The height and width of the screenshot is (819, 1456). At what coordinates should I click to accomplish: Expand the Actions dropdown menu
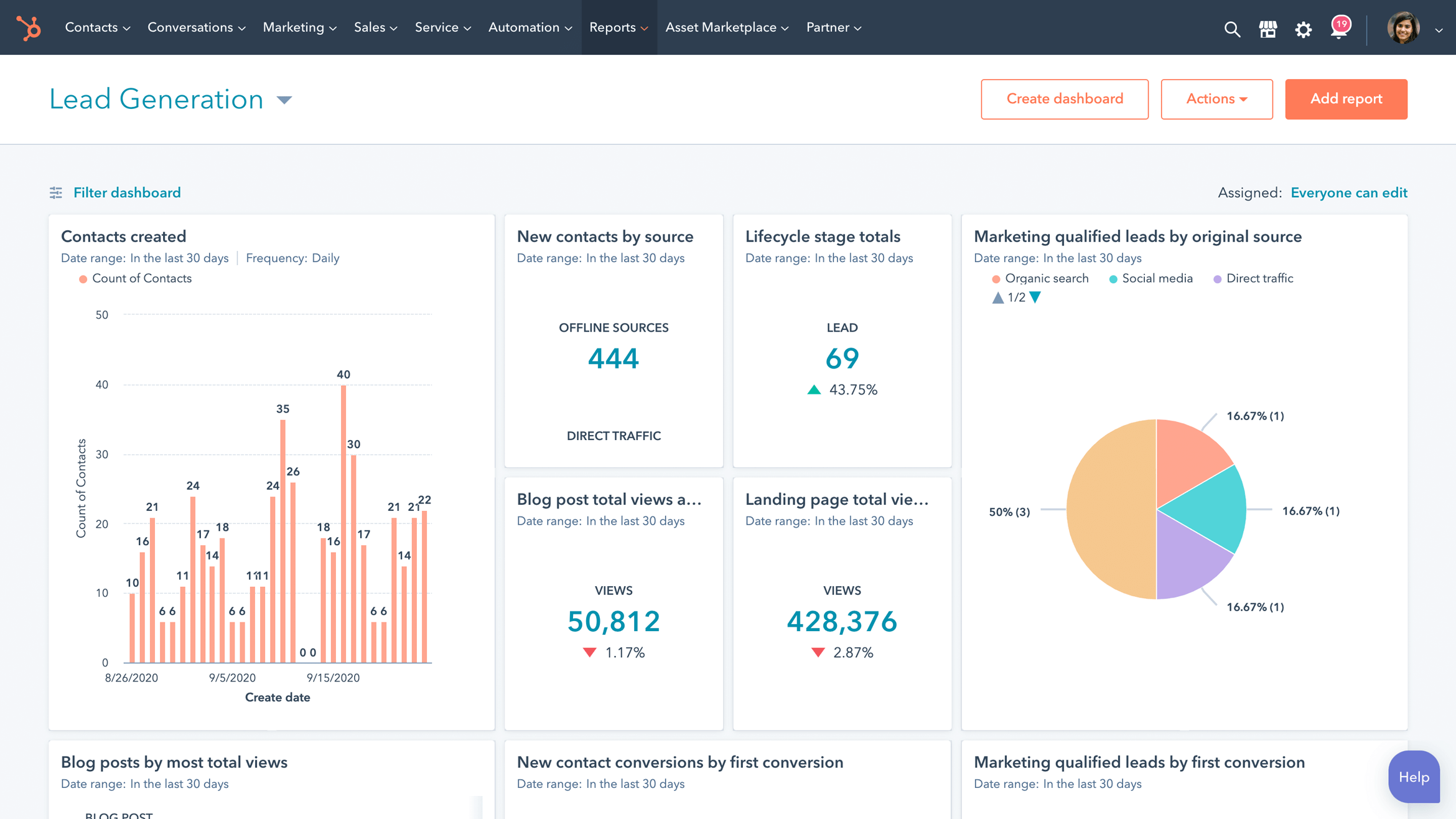(1215, 98)
